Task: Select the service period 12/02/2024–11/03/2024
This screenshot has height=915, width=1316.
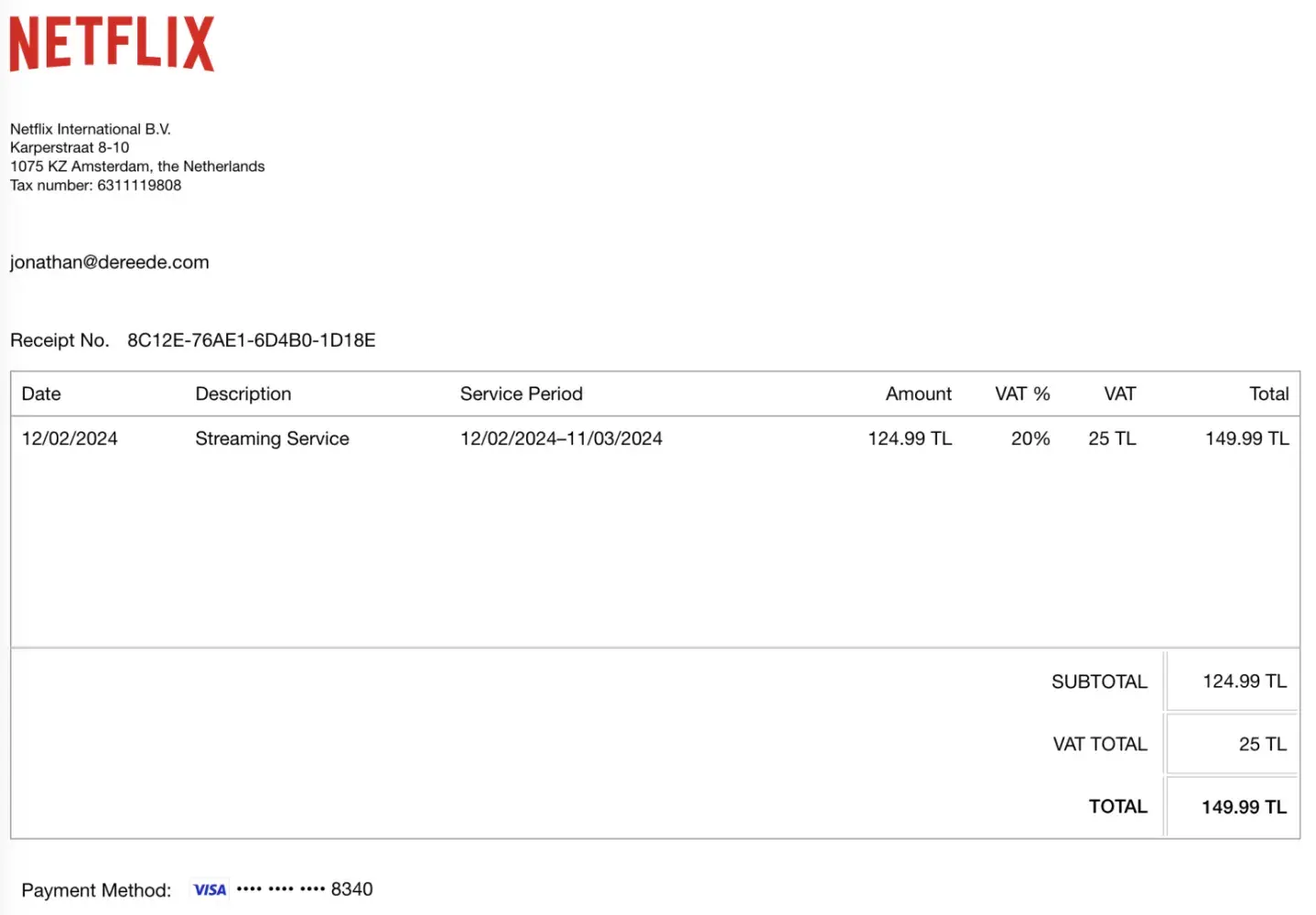Action: pyautogui.click(x=562, y=438)
